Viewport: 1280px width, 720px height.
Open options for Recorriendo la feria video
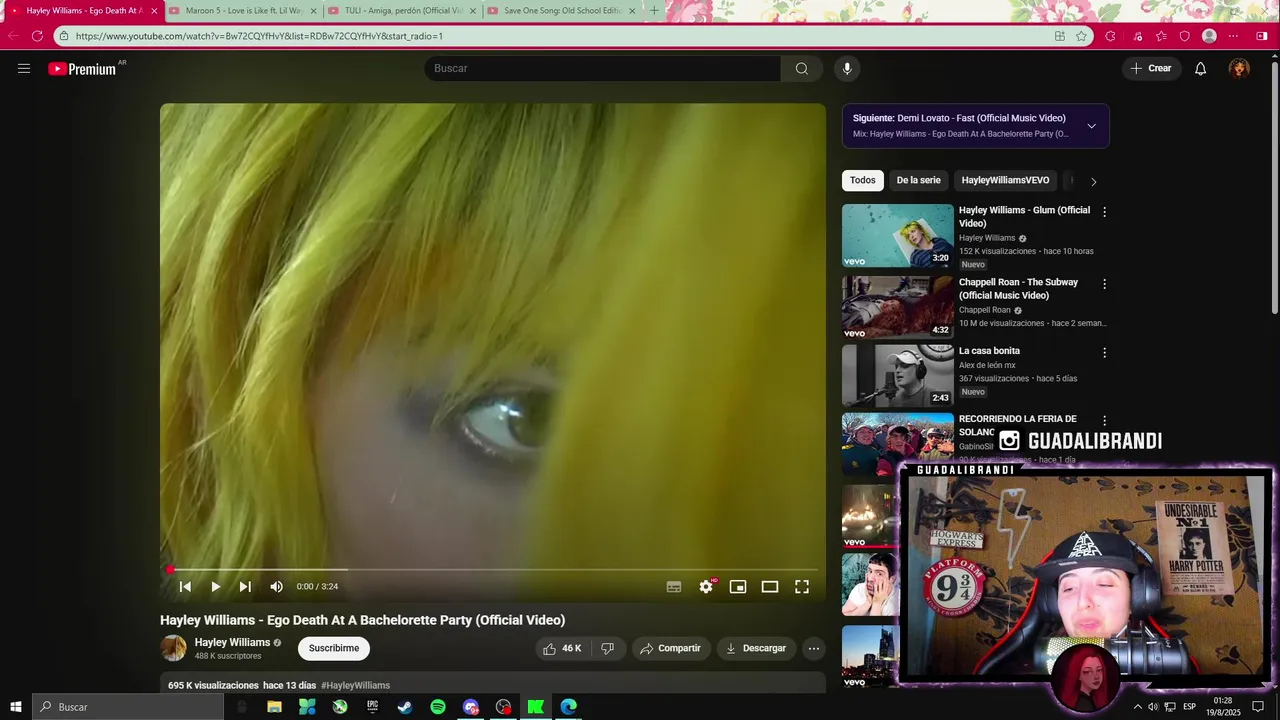click(x=1104, y=421)
